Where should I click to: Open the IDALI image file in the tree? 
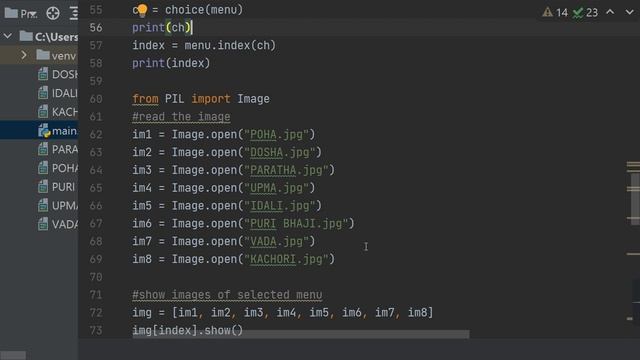click(64, 93)
